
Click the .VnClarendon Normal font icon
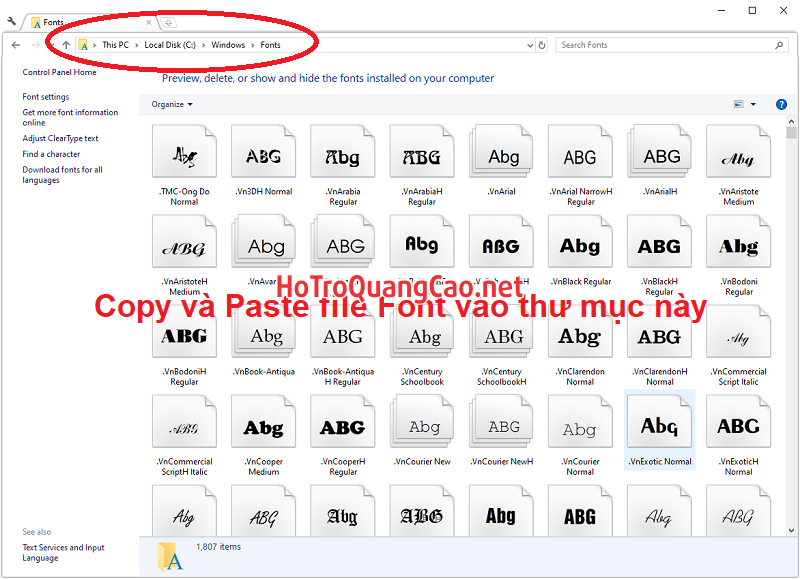(580, 337)
